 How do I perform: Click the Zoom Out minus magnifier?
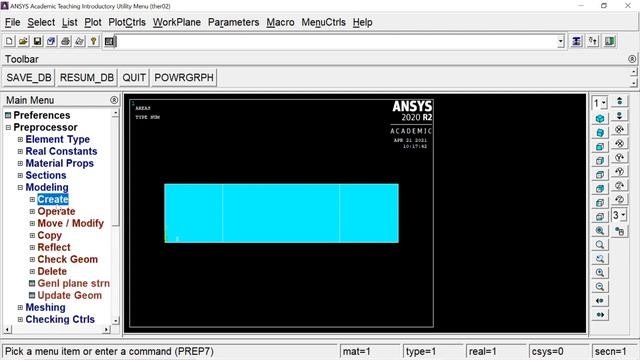click(600, 287)
